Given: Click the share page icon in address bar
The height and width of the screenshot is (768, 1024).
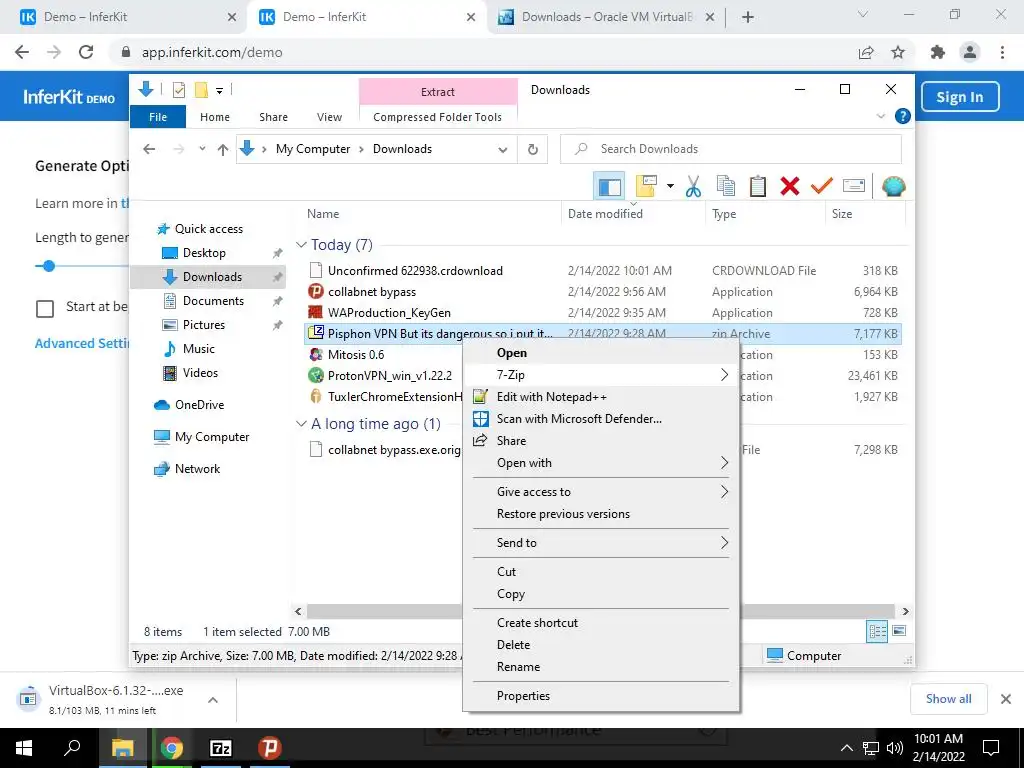Looking at the screenshot, I should tap(866, 52).
